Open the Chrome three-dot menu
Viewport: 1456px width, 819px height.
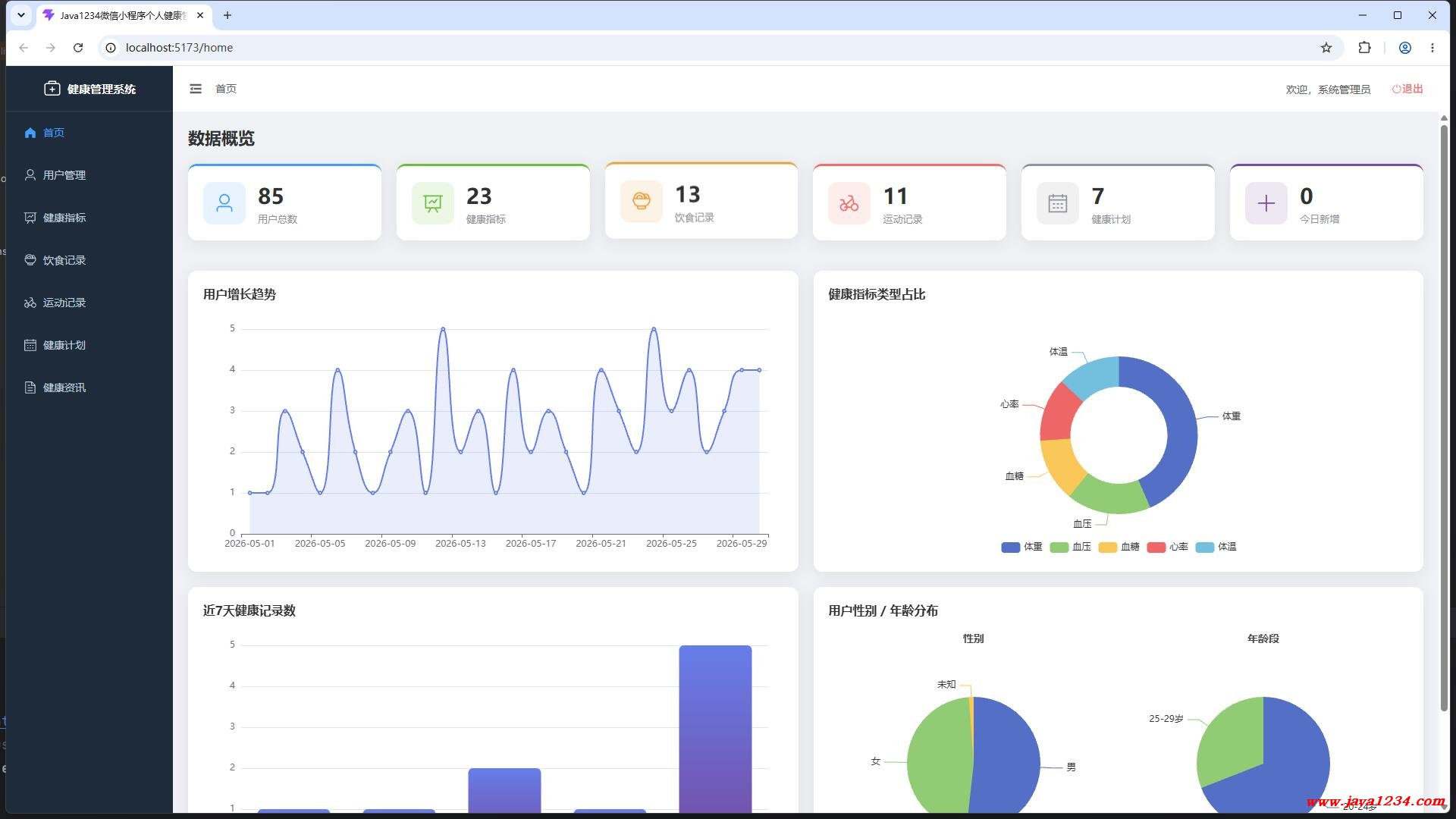[x=1432, y=48]
